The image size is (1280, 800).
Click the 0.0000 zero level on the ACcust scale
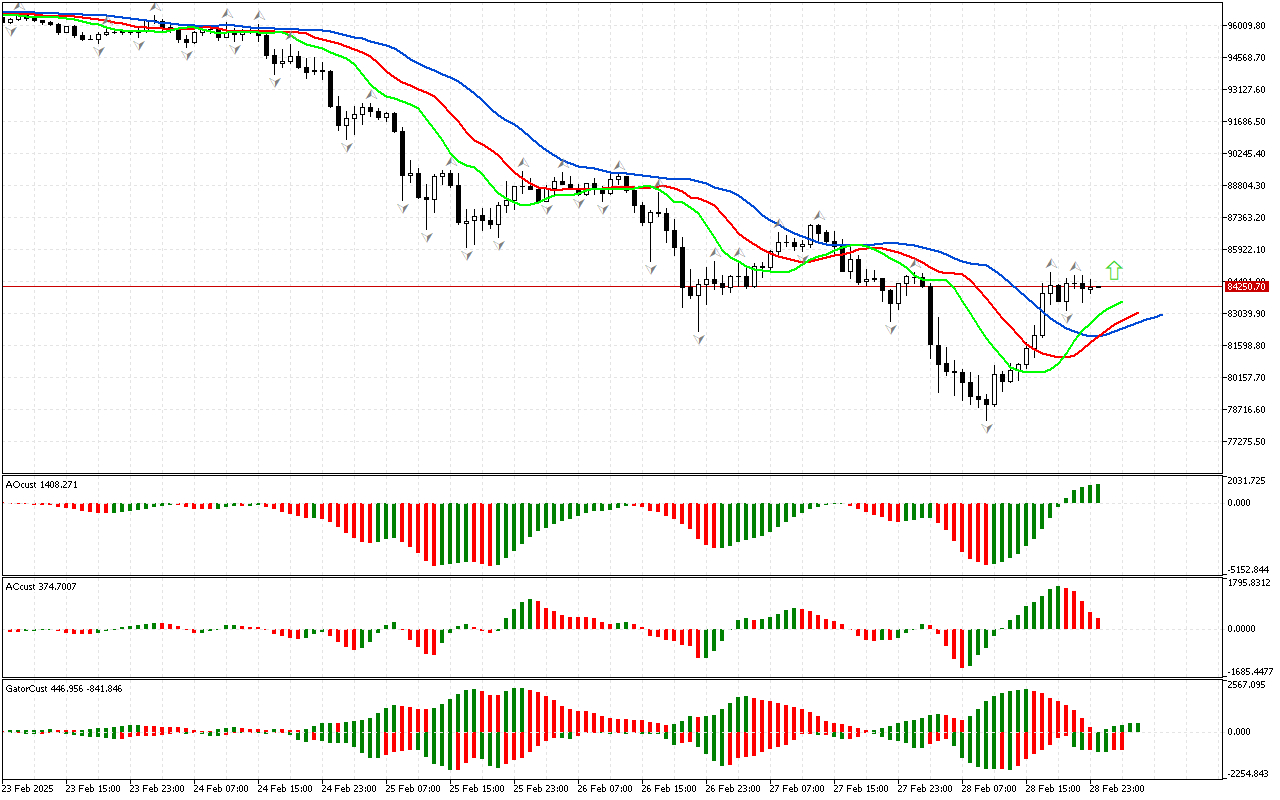tap(1240, 629)
